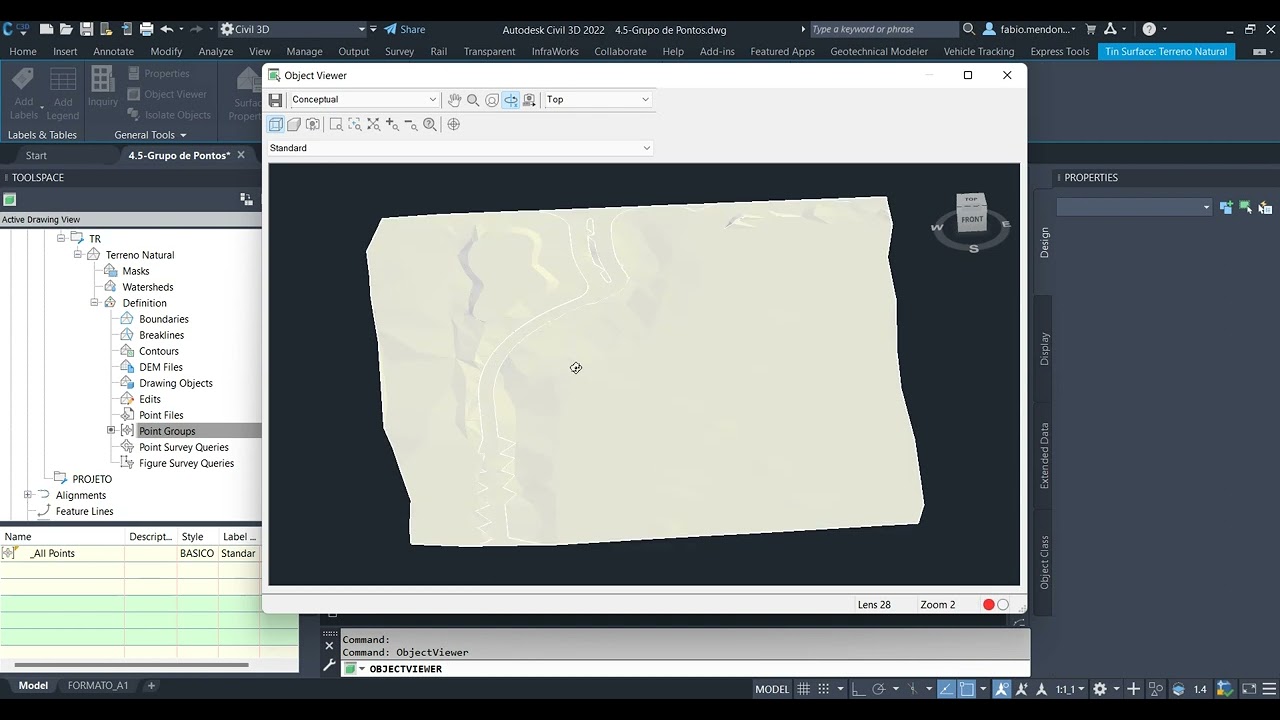Click the Style column header
1280x720 pixels.
pos(198,537)
